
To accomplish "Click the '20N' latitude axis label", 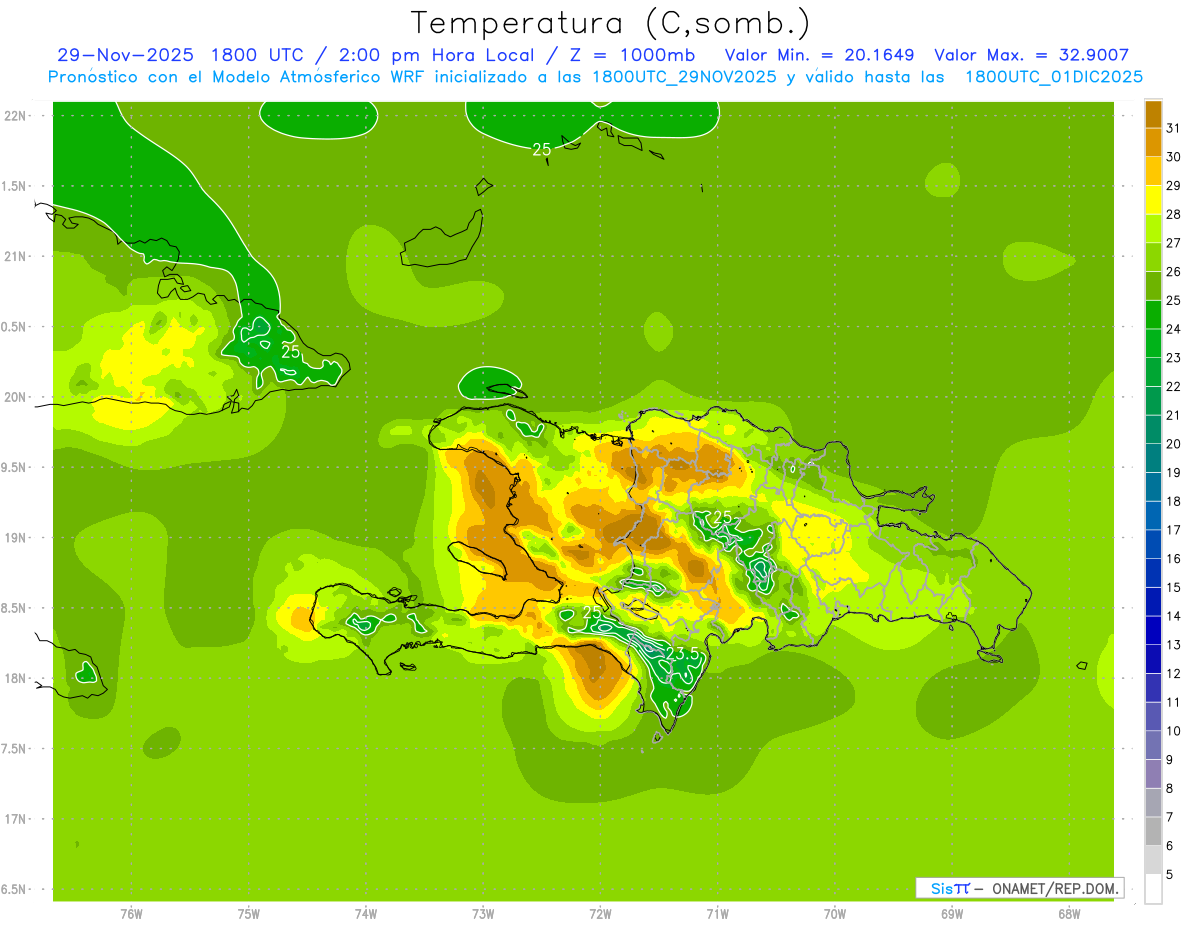I will click(16, 397).
